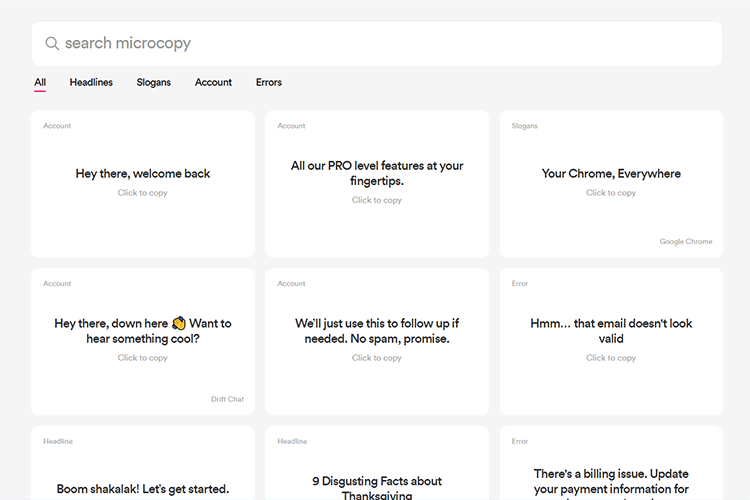The image size is (750, 500).
Task: Click the waving hand emoji in the card
Action: [179, 324]
